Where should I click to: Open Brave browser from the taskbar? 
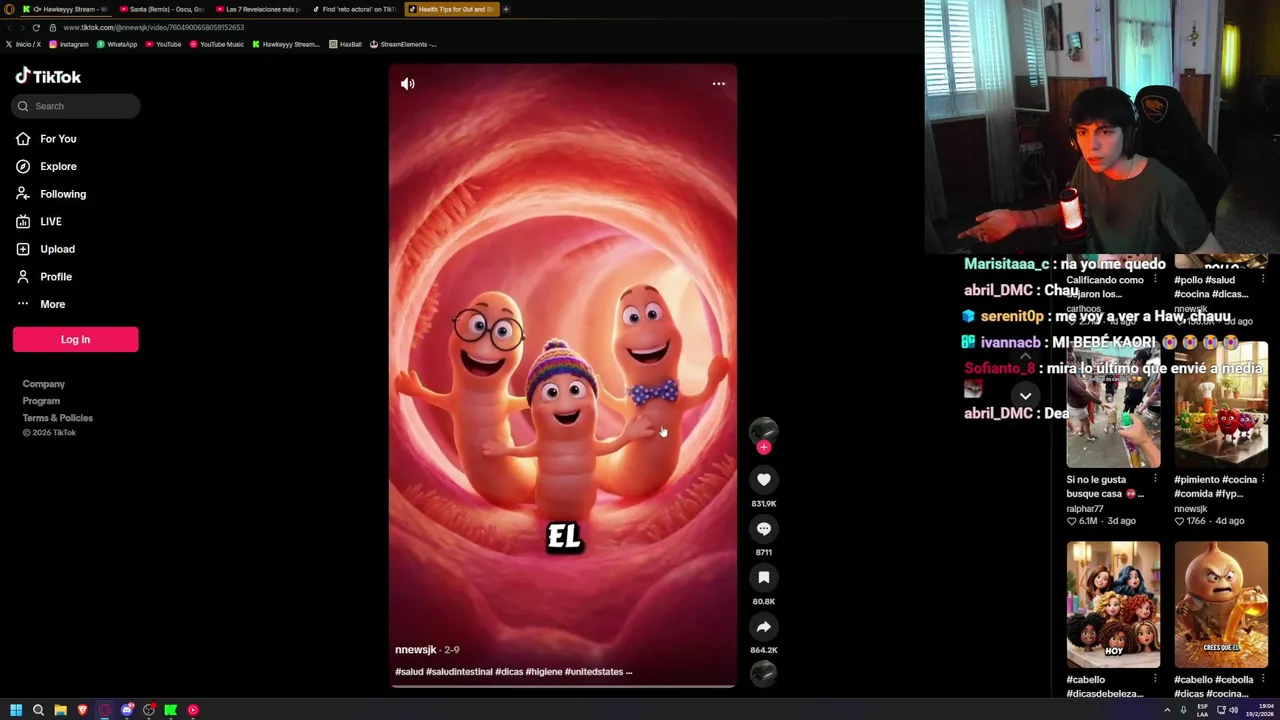click(82, 710)
